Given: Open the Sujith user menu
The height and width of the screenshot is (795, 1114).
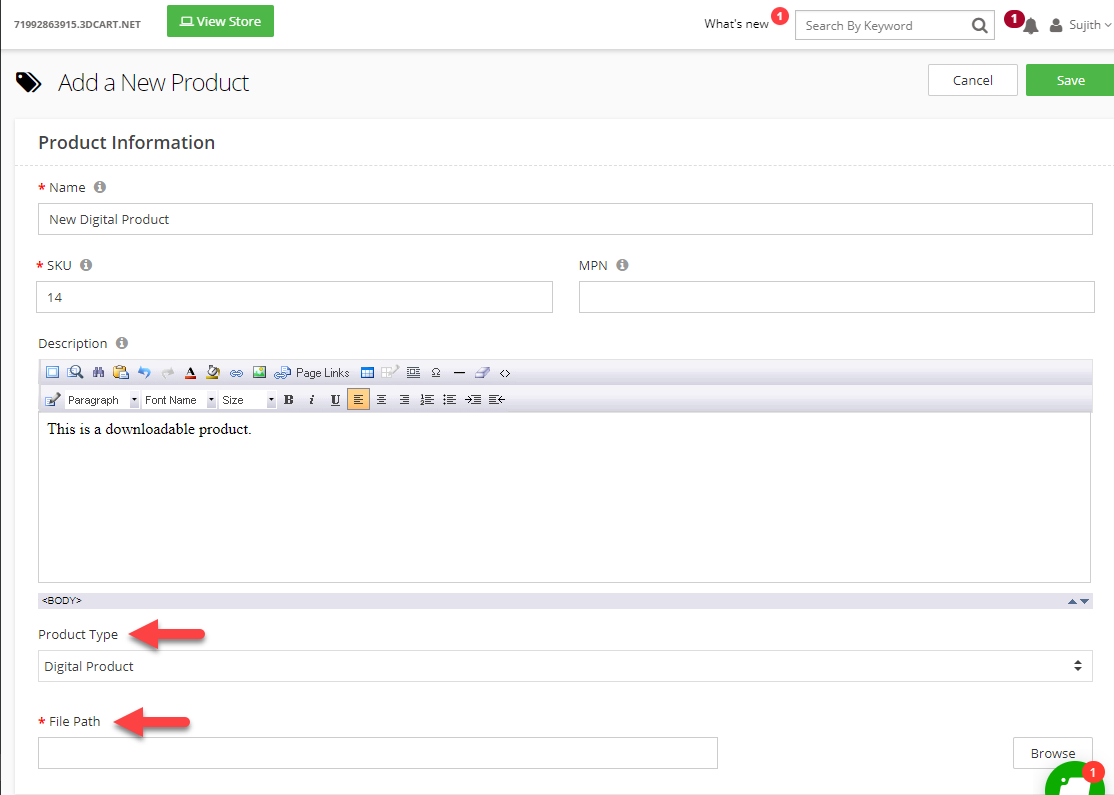Looking at the screenshot, I should click(x=1081, y=25).
